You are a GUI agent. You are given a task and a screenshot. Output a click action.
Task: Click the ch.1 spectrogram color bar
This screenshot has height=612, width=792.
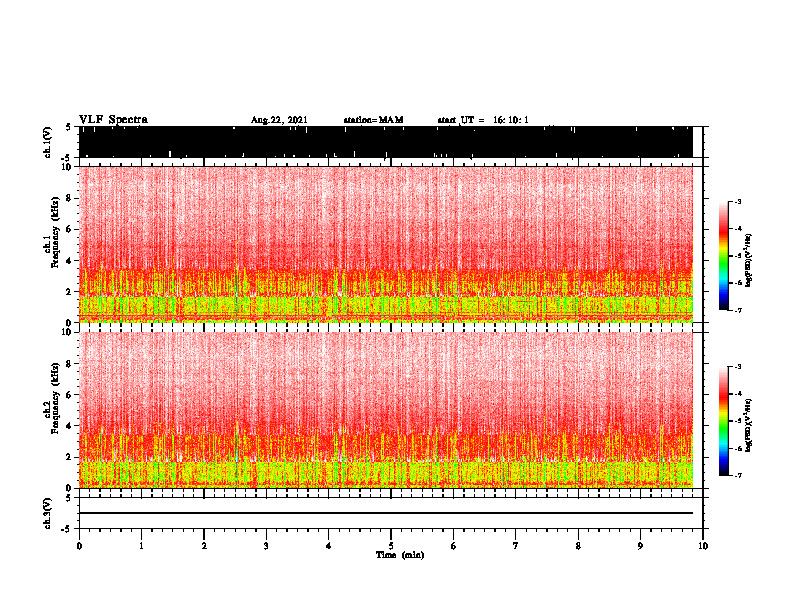(723, 256)
